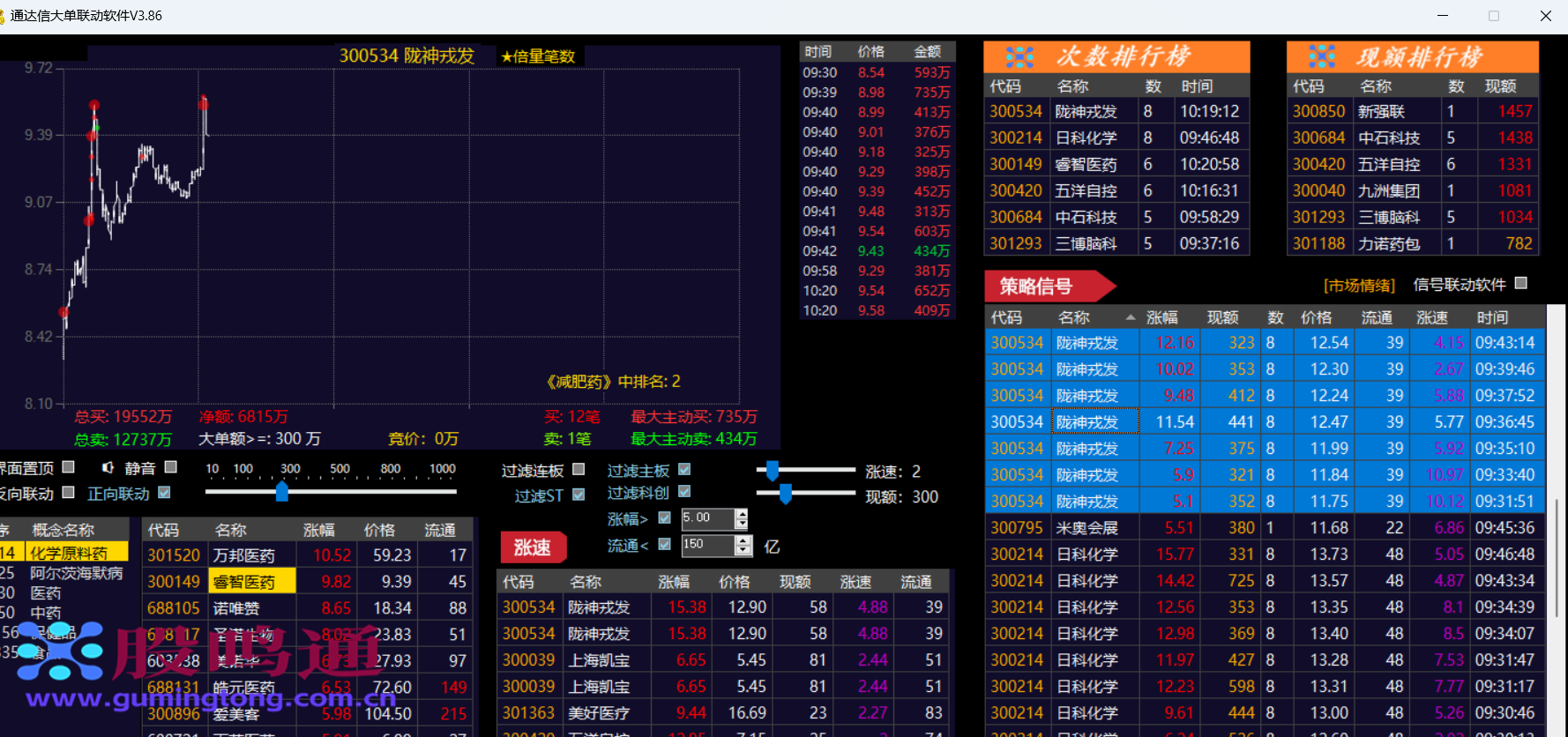Select 五洋自控 in 次数排行榜
1568x737 pixels.
[x=1116, y=190]
